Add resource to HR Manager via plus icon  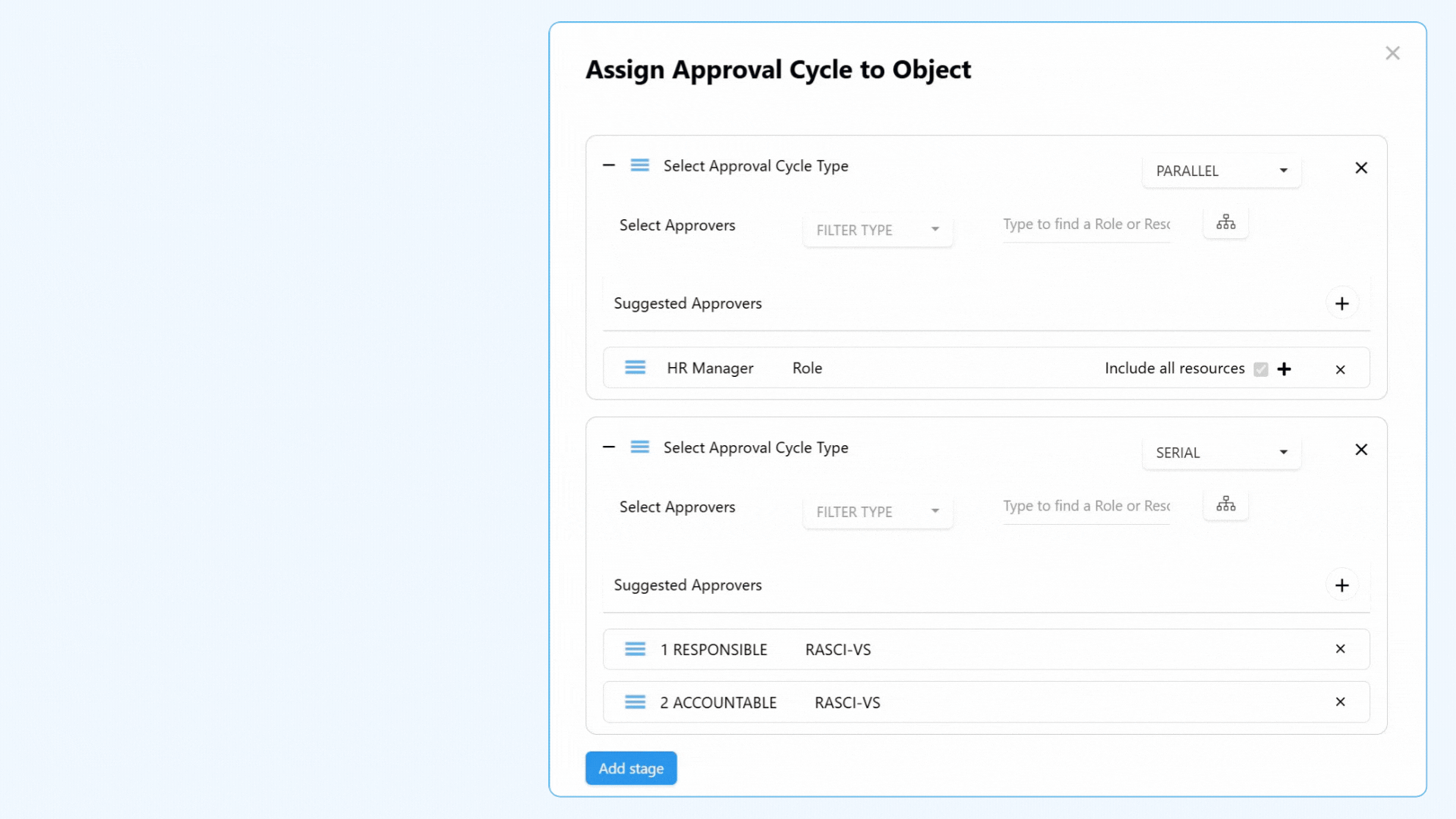(x=1284, y=369)
